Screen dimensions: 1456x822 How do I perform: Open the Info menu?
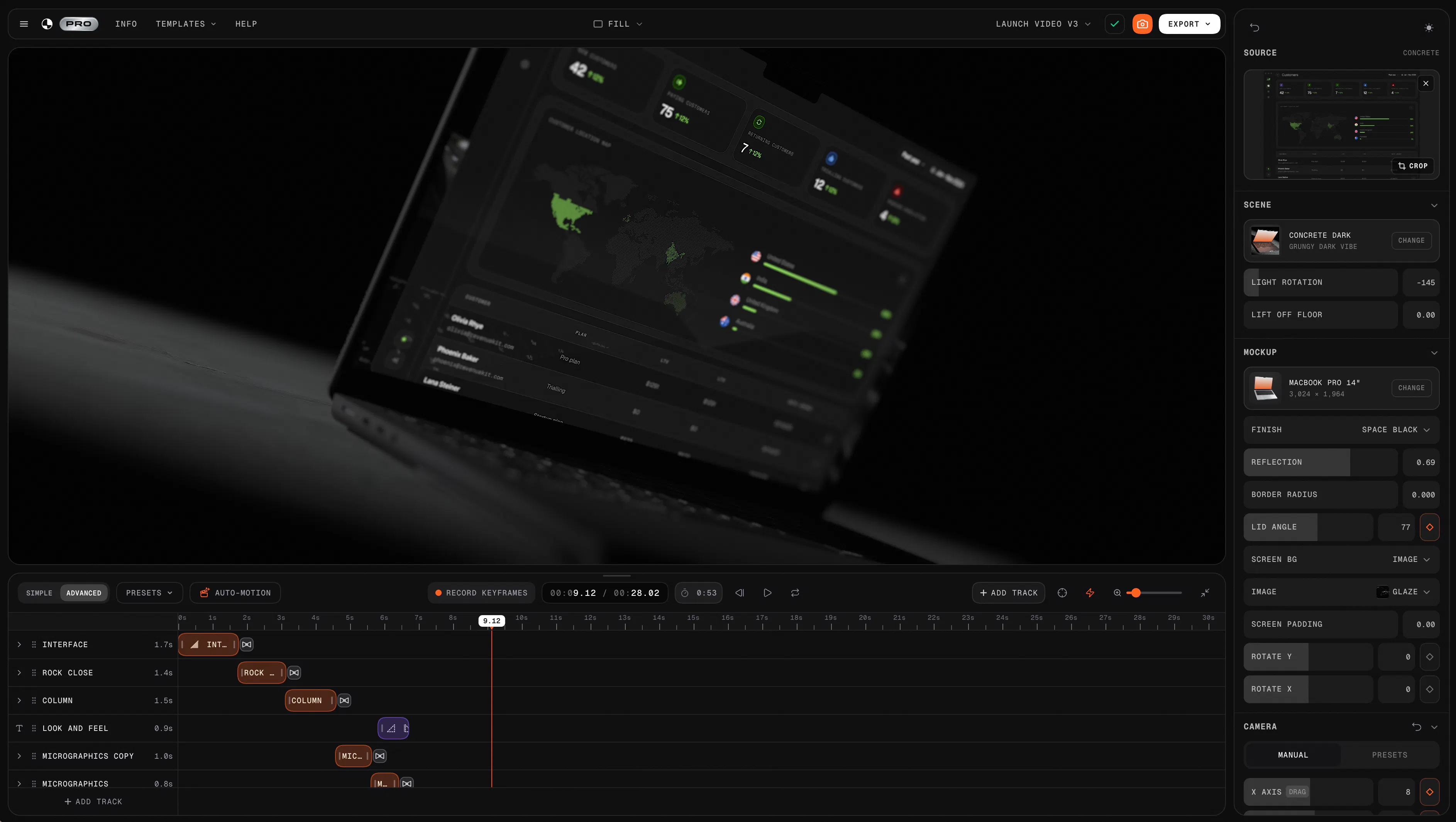pyautogui.click(x=126, y=24)
